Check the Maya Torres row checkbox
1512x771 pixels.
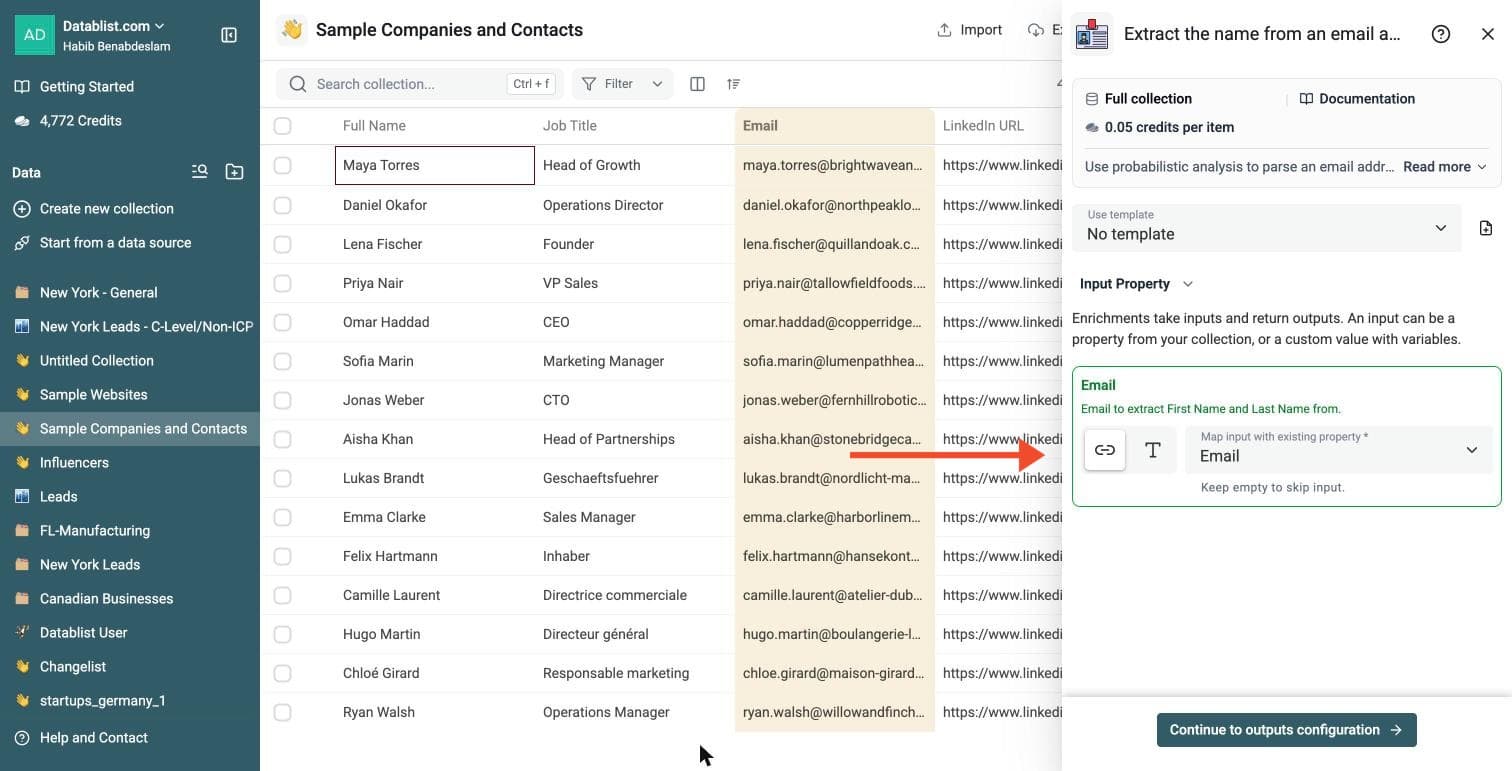pyautogui.click(x=283, y=165)
